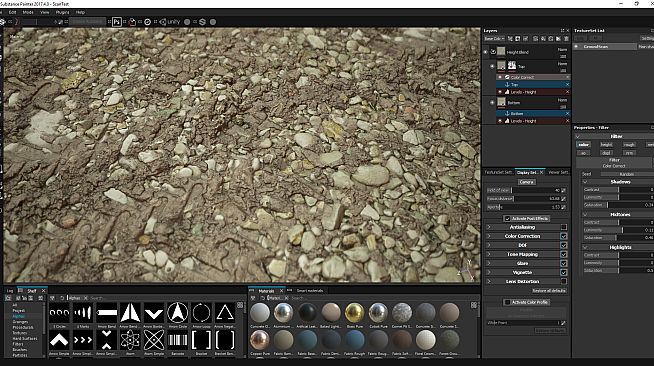Click the Top layer mask thumbnail
Screen dimensions: 654x366
[512, 66]
